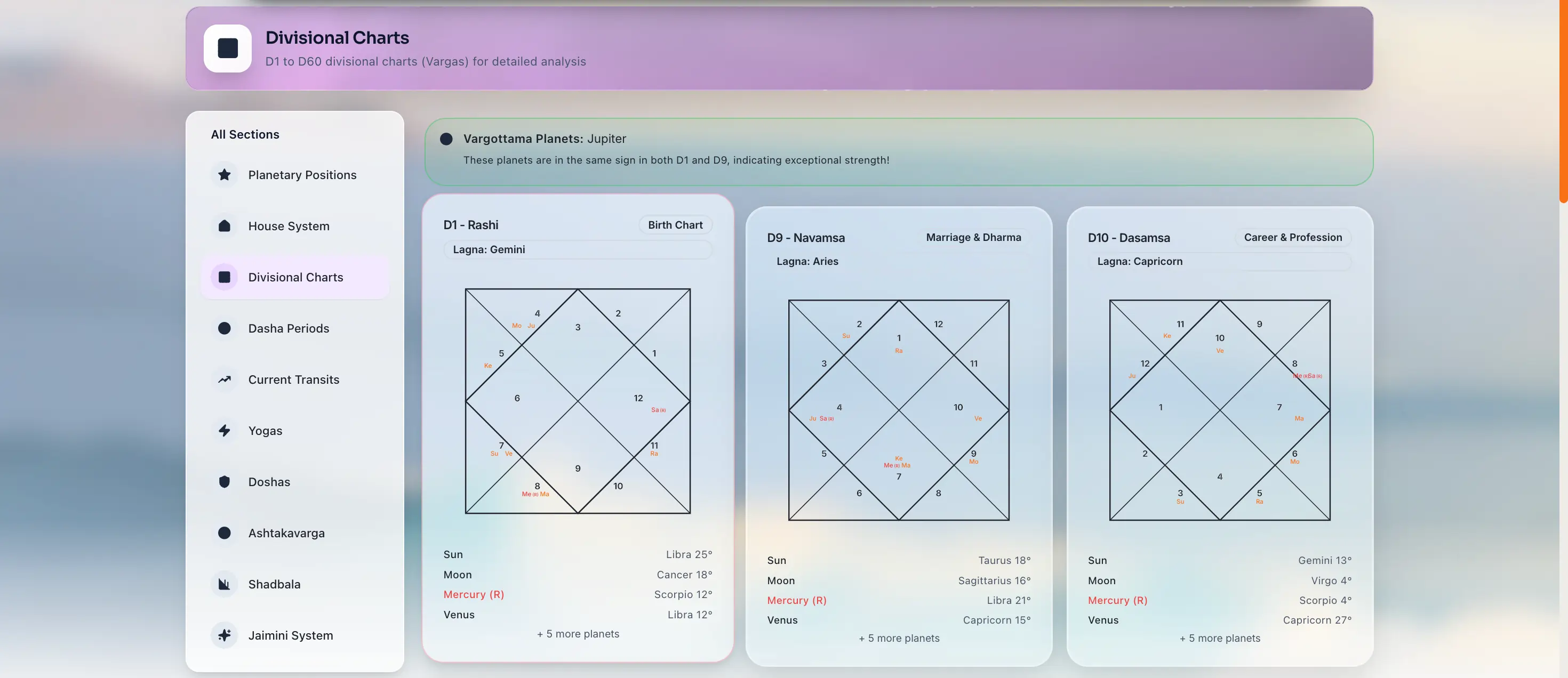The image size is (1568, 678).
Task: Open the Ashtakavarga section
Action: tap(286, 533)
